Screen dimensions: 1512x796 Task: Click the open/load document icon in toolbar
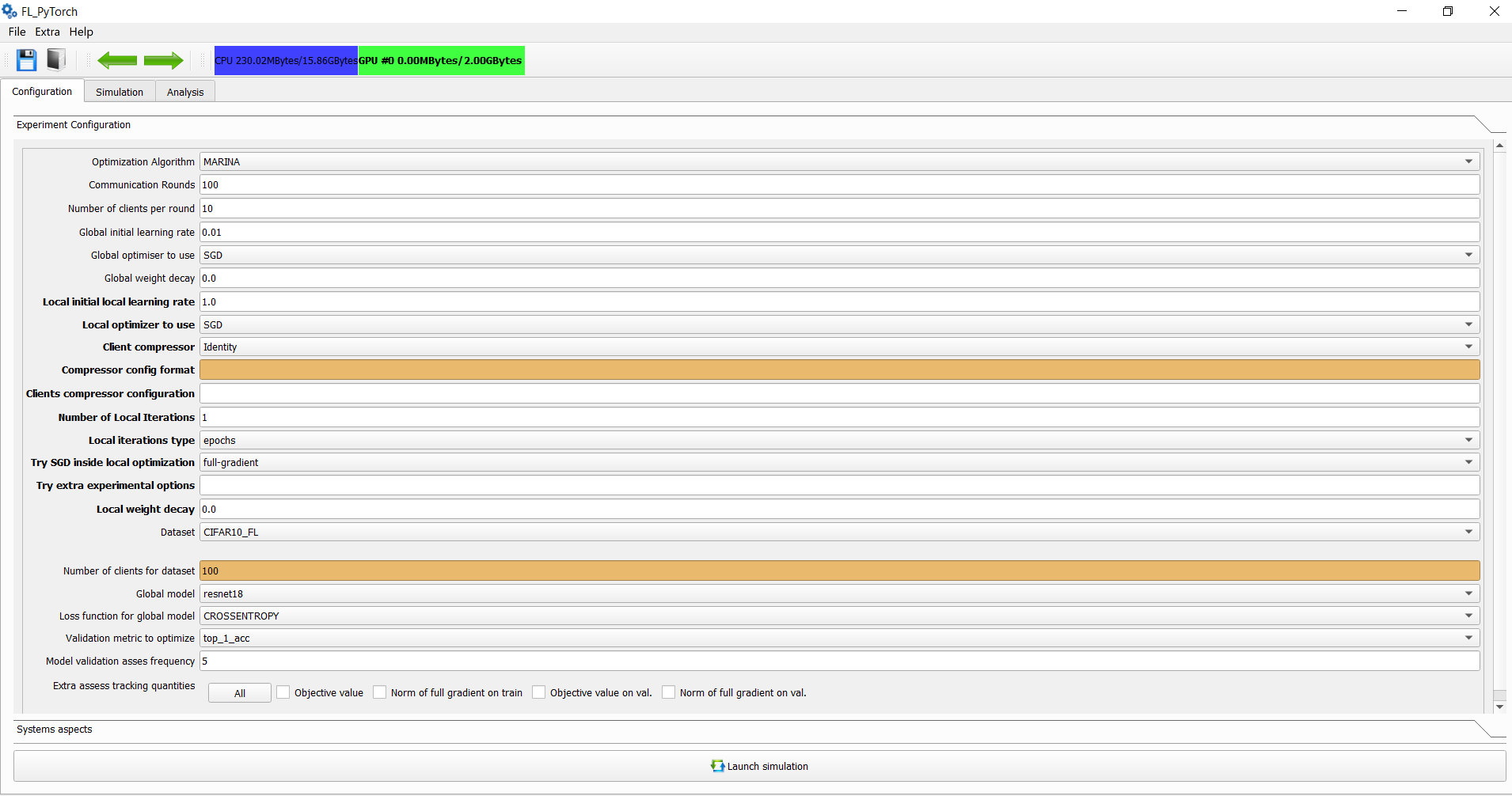56,60
